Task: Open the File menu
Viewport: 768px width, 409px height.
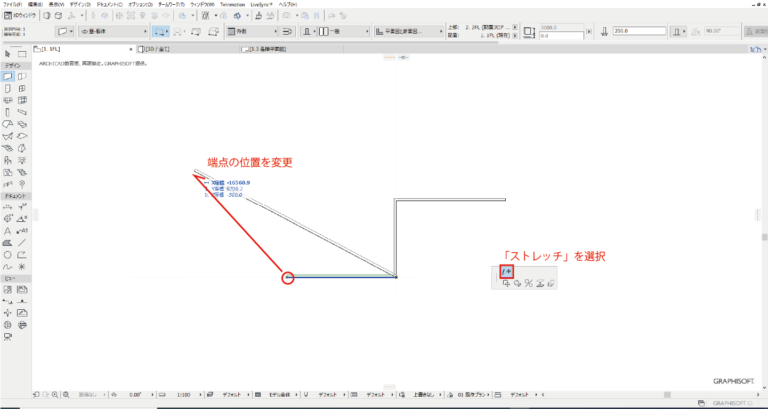Action: pyautogui.click(x=12, y=5)
